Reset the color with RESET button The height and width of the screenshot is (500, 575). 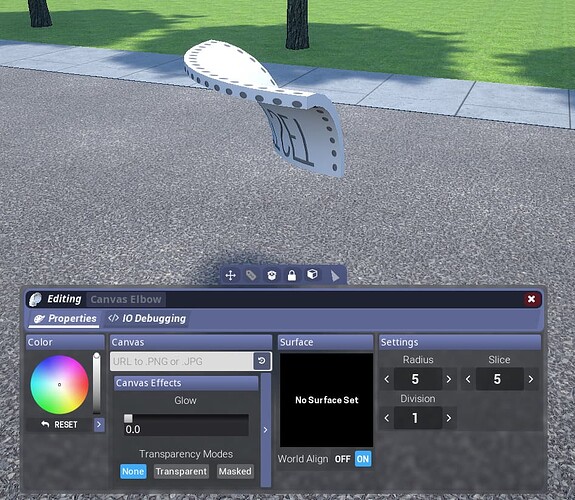[59, 425]
